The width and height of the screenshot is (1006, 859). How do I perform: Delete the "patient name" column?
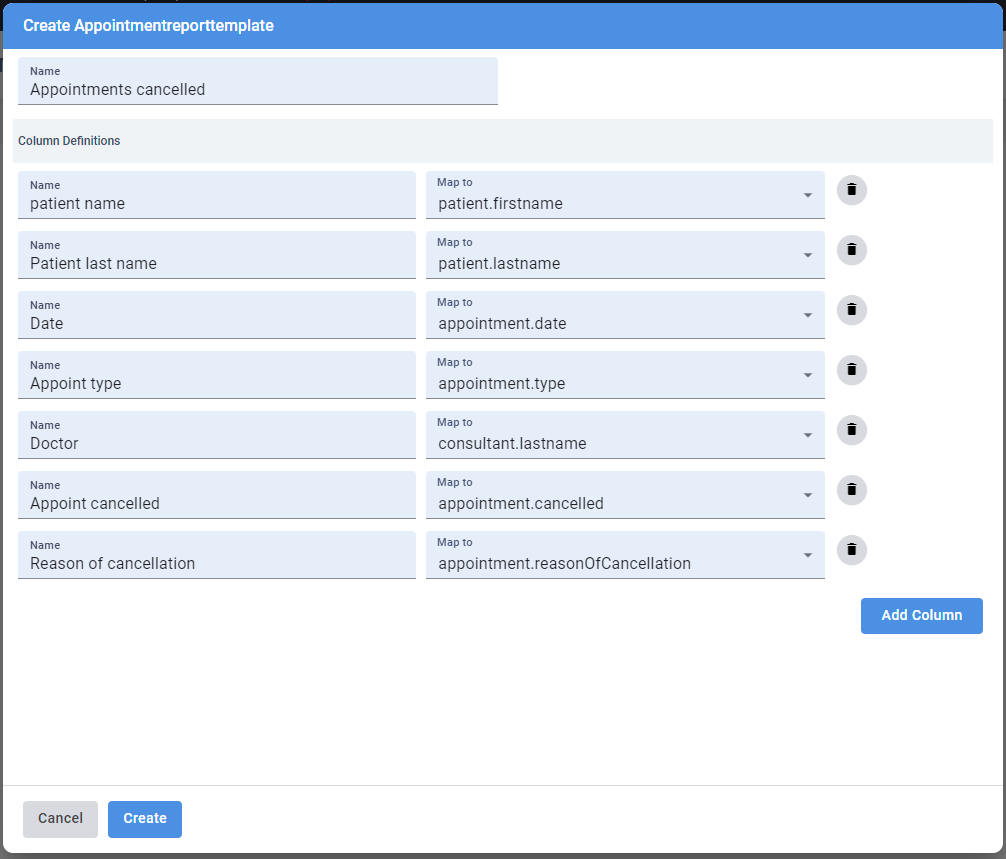coord(851,190)
